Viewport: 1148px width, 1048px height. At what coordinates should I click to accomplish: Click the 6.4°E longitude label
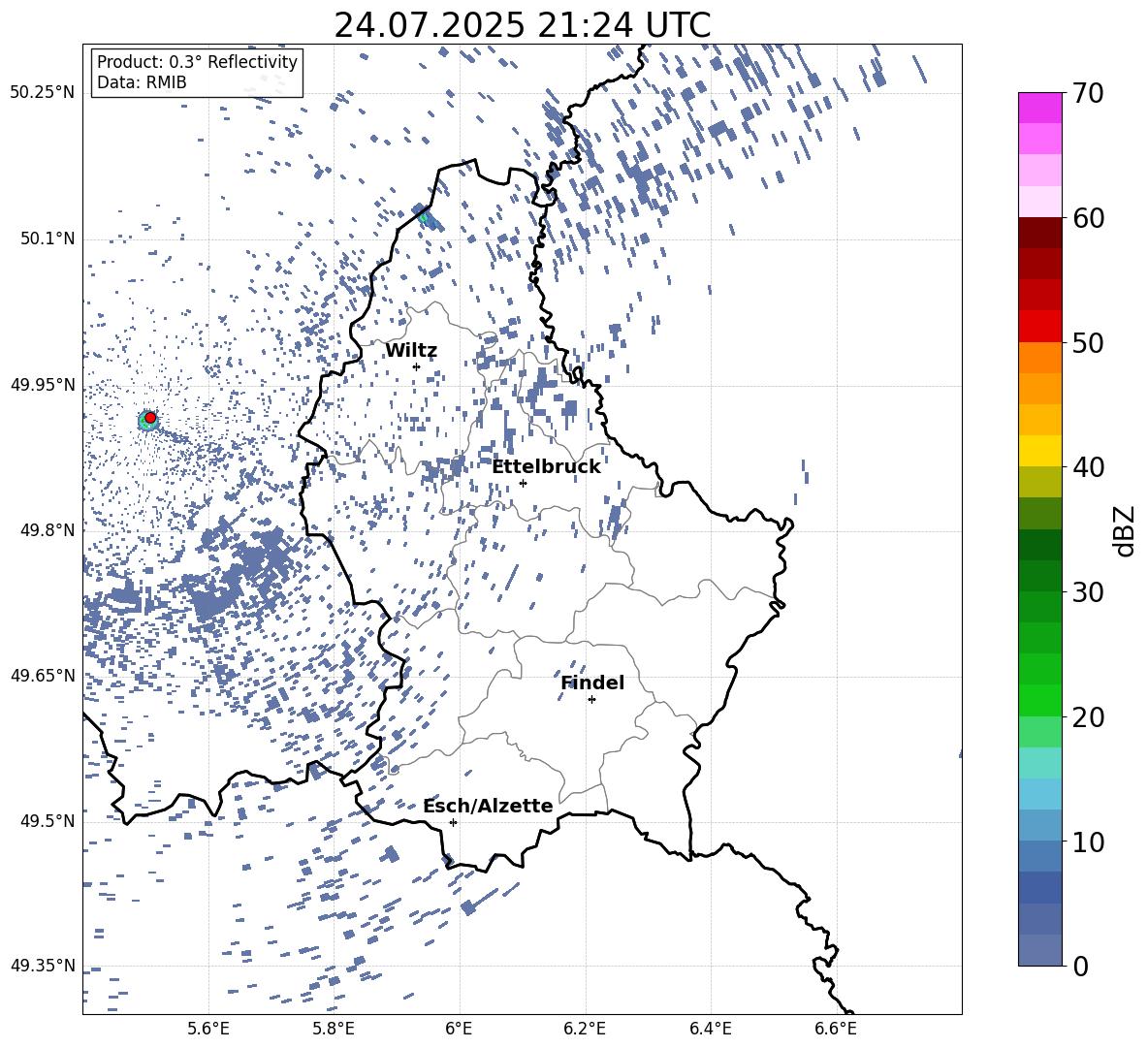(x=710, y=1029)
